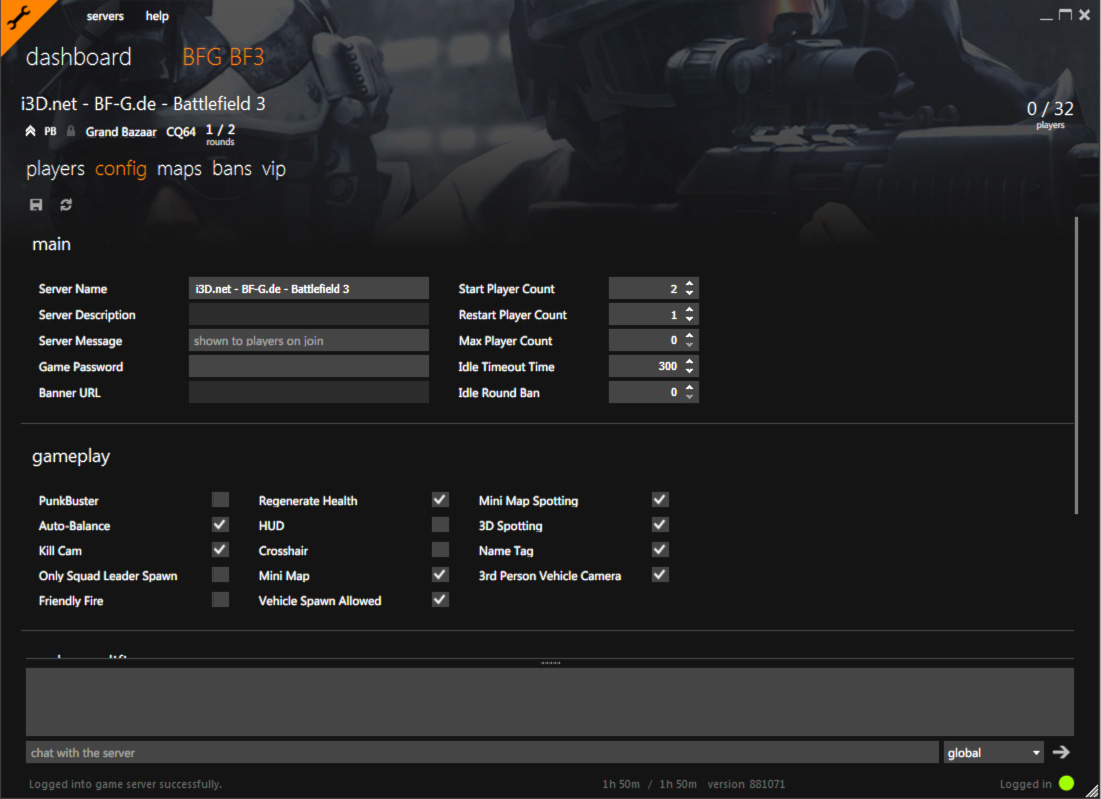Toggle the Mini Map checkbox
The image size is (1101, 799).
(440, 575)
